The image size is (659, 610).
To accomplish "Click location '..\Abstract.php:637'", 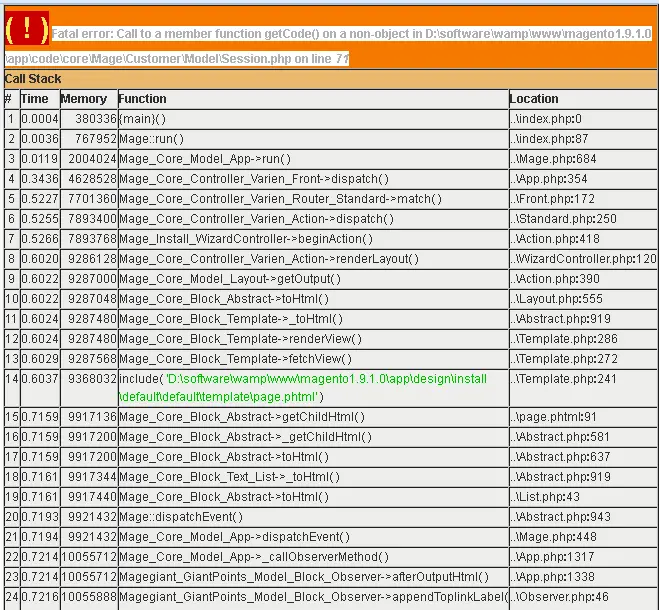I will (560, 457).
